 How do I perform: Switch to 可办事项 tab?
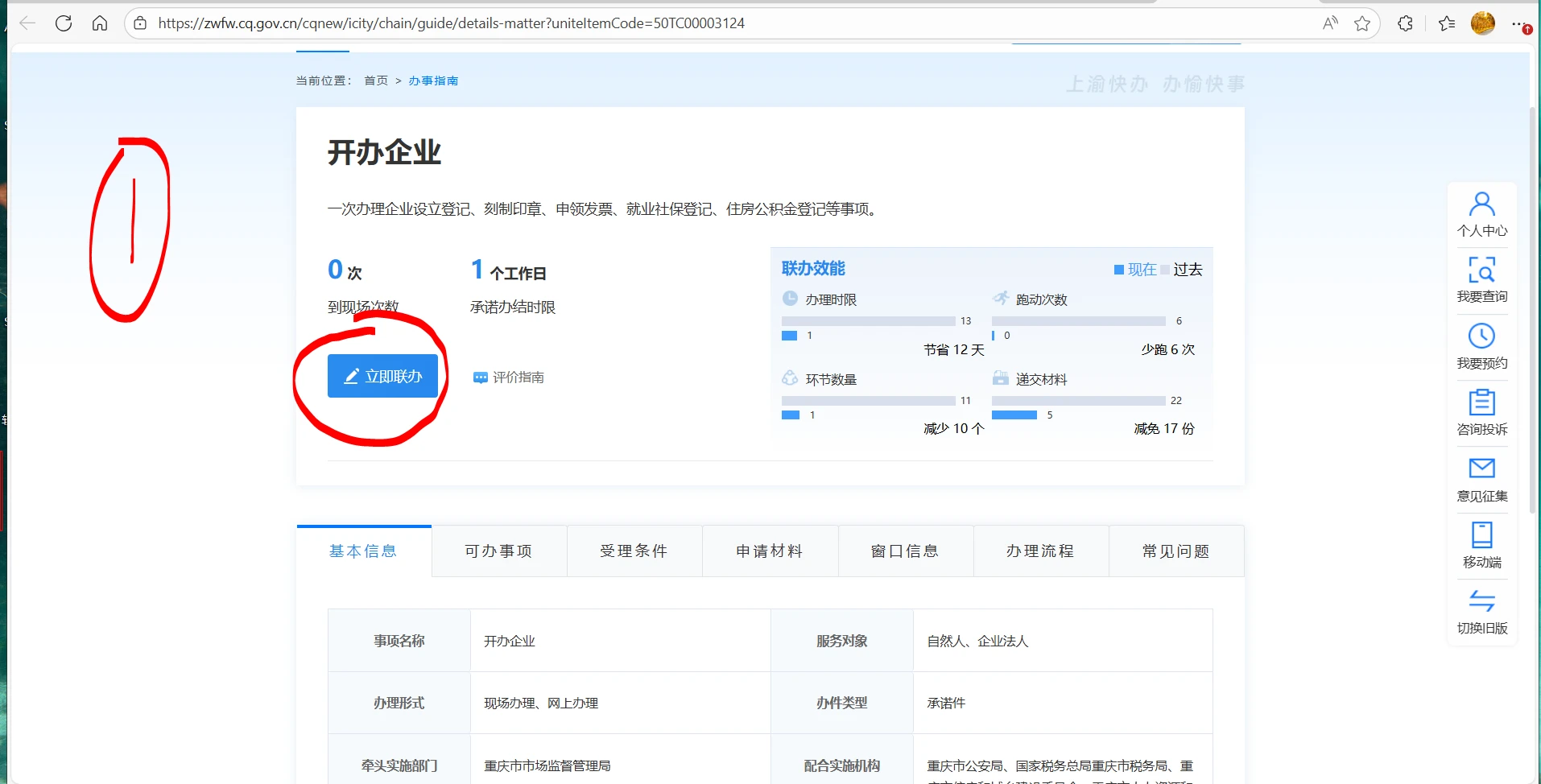pos(498,551)
